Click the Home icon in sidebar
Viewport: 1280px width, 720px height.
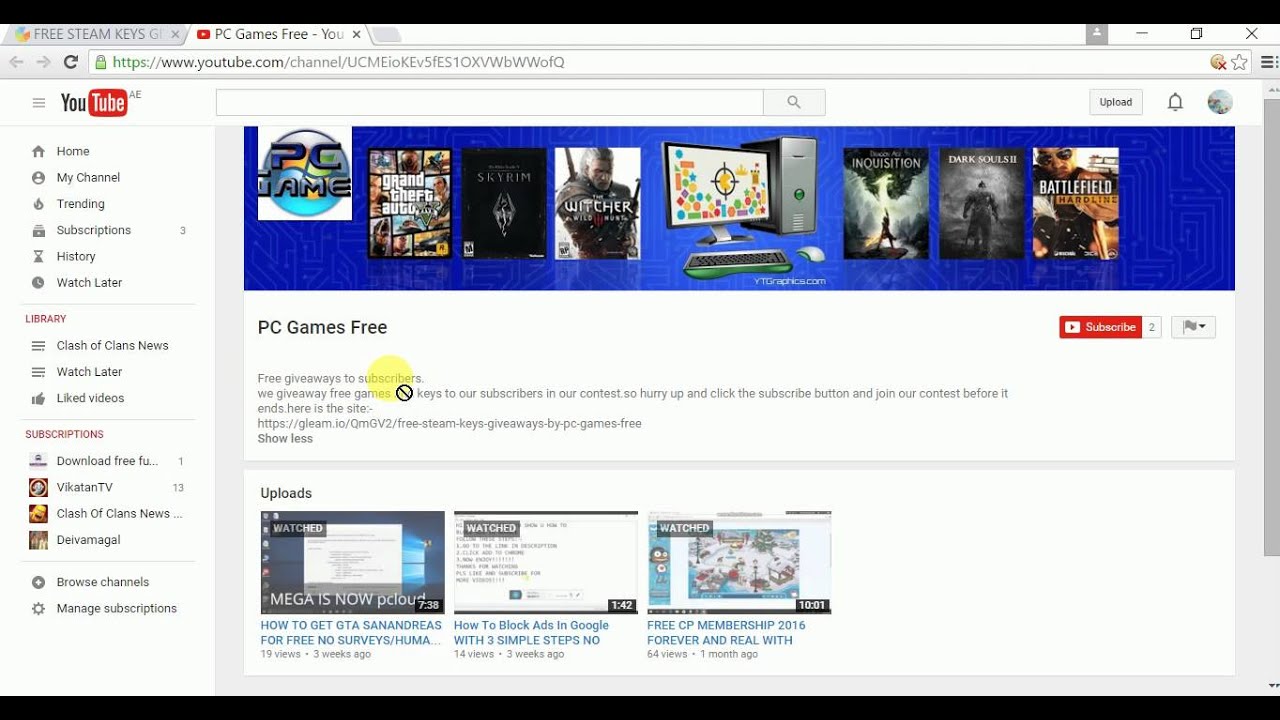click(38, 151)
